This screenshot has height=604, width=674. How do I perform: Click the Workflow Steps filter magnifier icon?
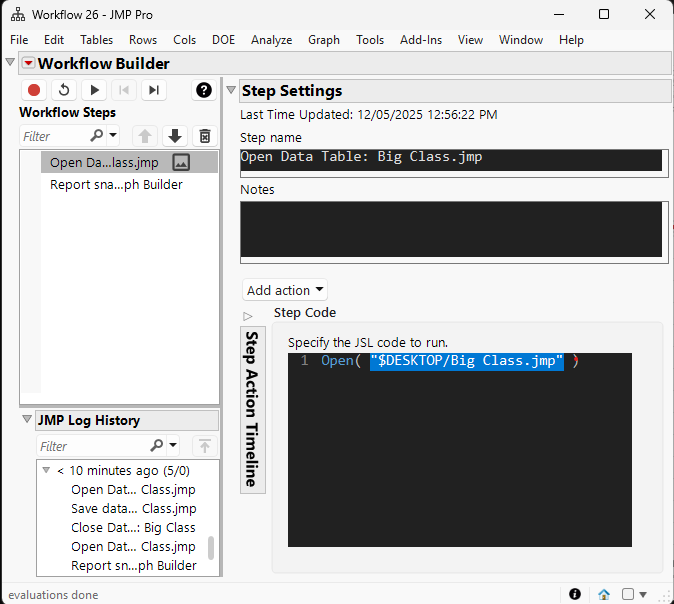(x=97, y=135)
